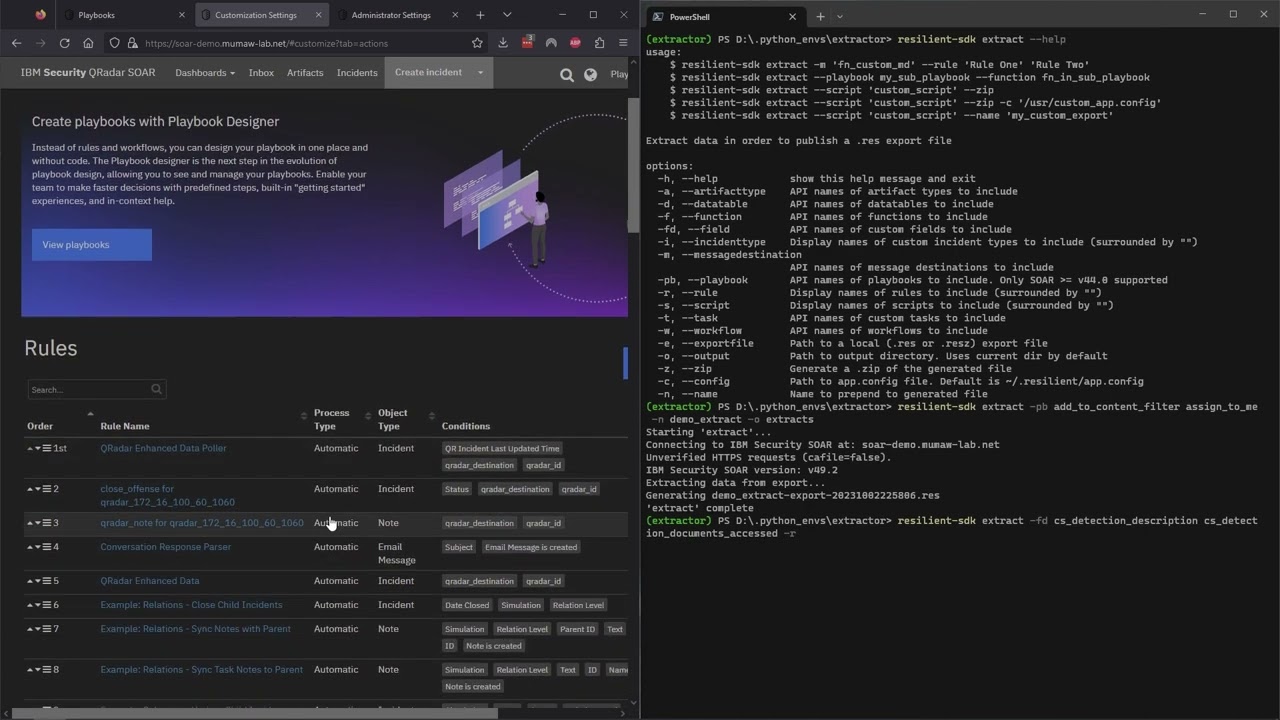
Task: Open the globe icon in SOAR header
Action: coord(590,74)
